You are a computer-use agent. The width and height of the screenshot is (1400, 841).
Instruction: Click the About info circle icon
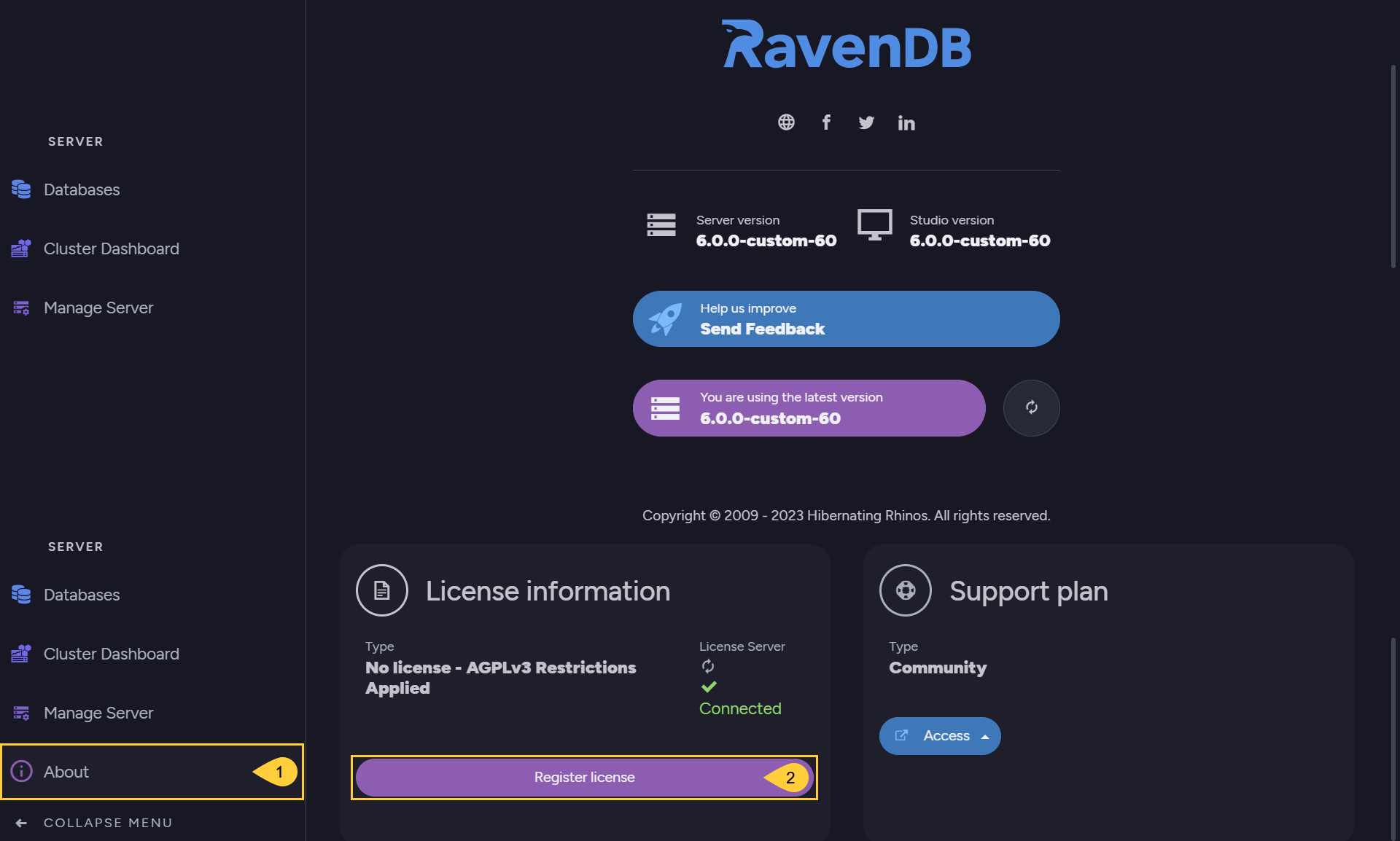(21, 771)
